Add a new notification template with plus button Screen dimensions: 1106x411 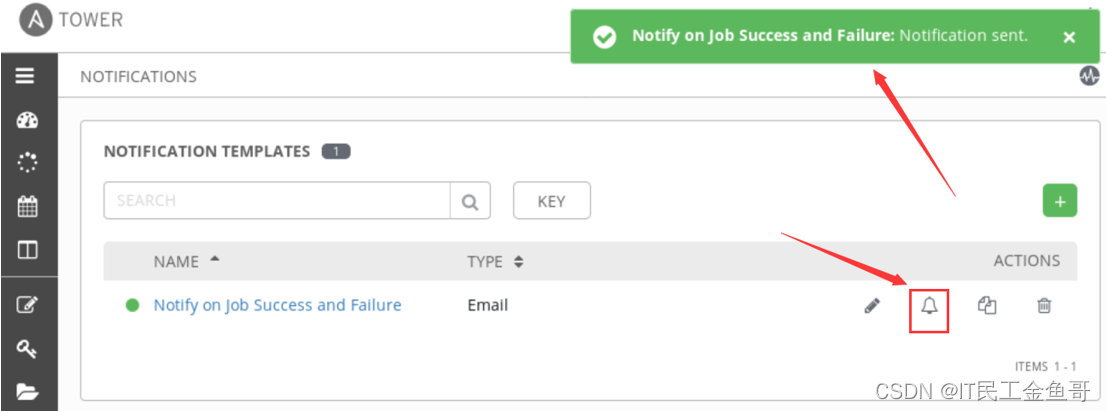(1059, 200)
